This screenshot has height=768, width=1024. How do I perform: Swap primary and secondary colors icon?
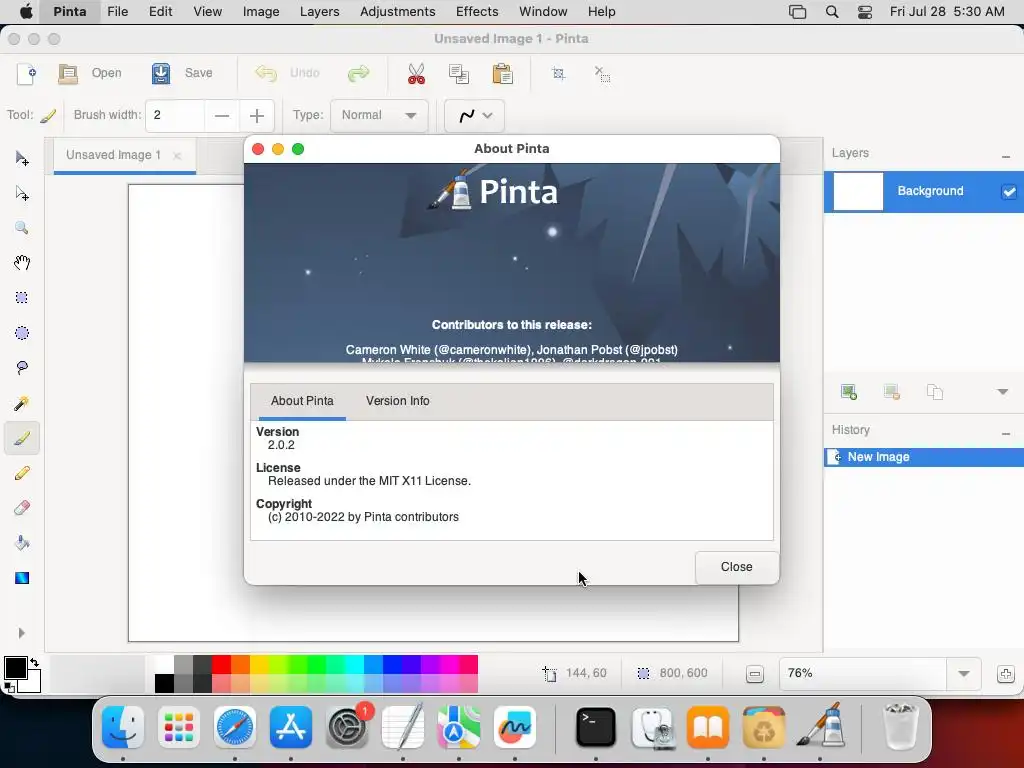click(34, 662)
